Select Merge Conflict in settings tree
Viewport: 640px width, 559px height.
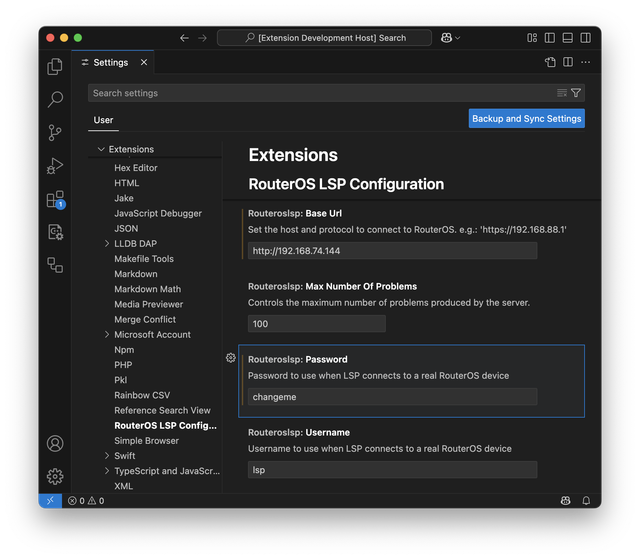145,319
